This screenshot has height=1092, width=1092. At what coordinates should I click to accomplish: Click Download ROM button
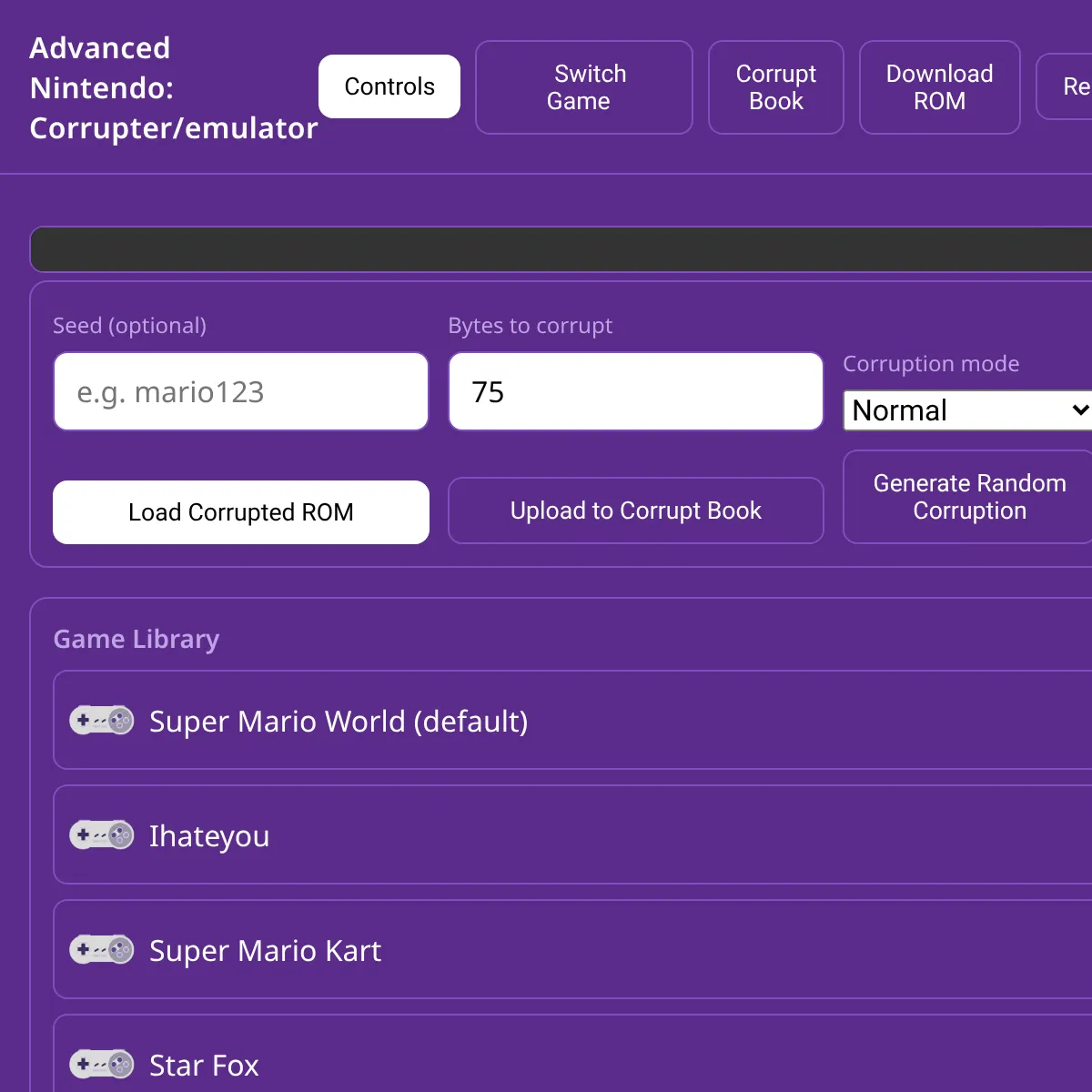pyautogui.click(x=940, y=87)
